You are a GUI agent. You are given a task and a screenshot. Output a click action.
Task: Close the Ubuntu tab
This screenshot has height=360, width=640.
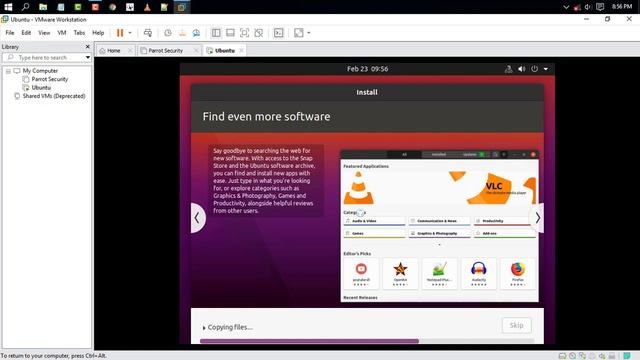point(241,50)
